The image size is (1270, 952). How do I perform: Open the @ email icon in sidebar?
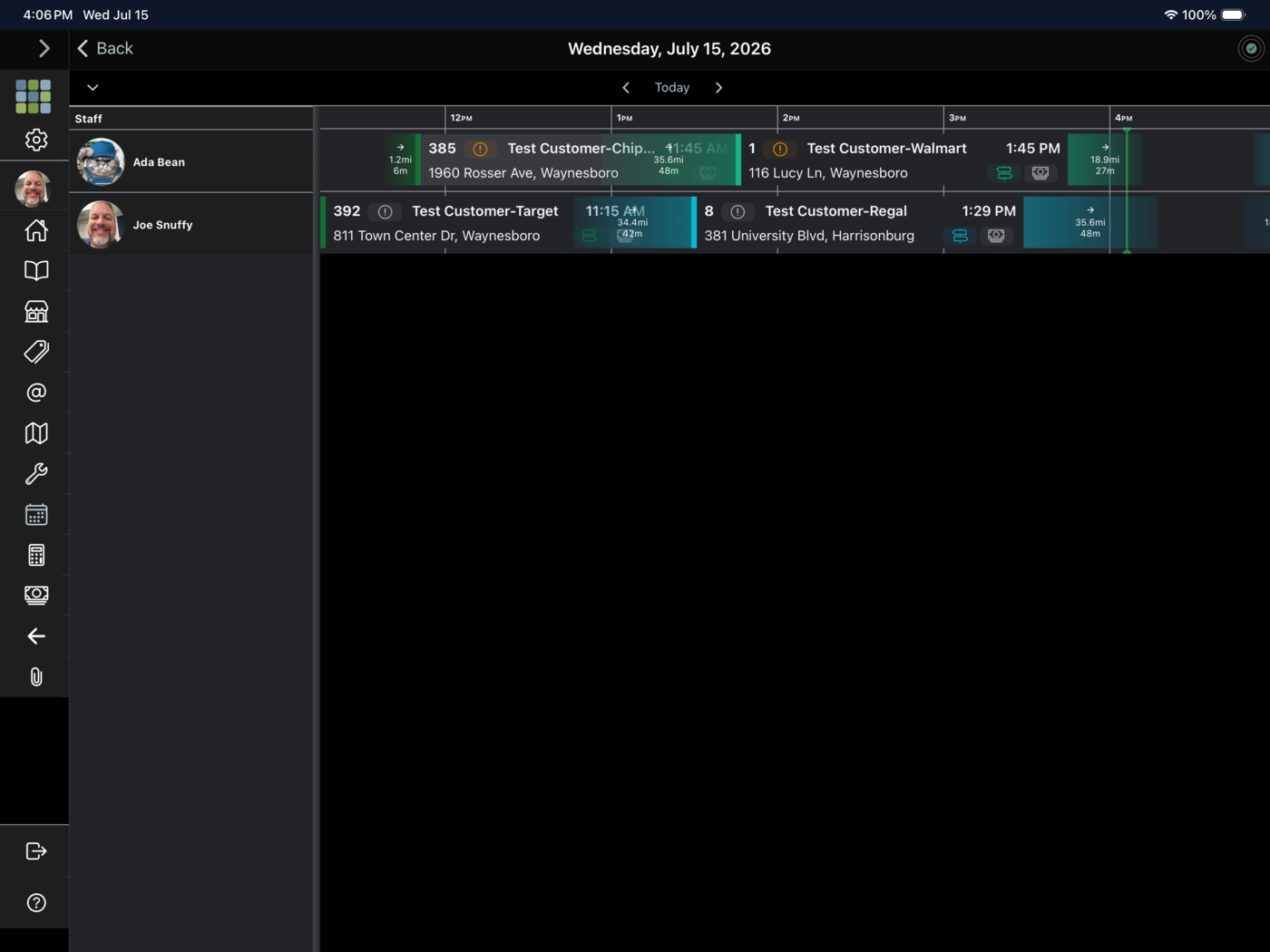click(36, 393)
